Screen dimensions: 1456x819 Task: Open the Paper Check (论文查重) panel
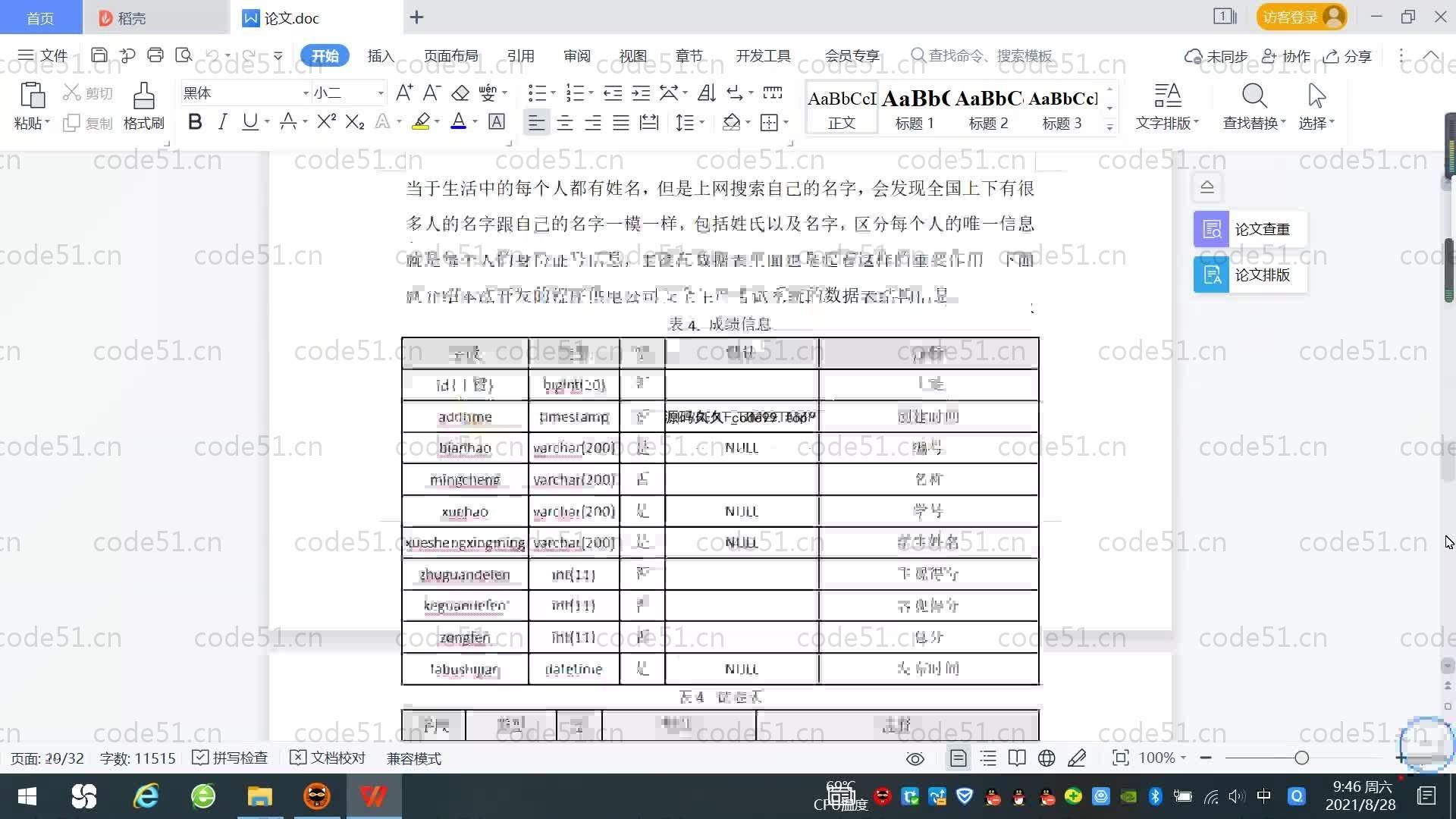coord(1250,229)
